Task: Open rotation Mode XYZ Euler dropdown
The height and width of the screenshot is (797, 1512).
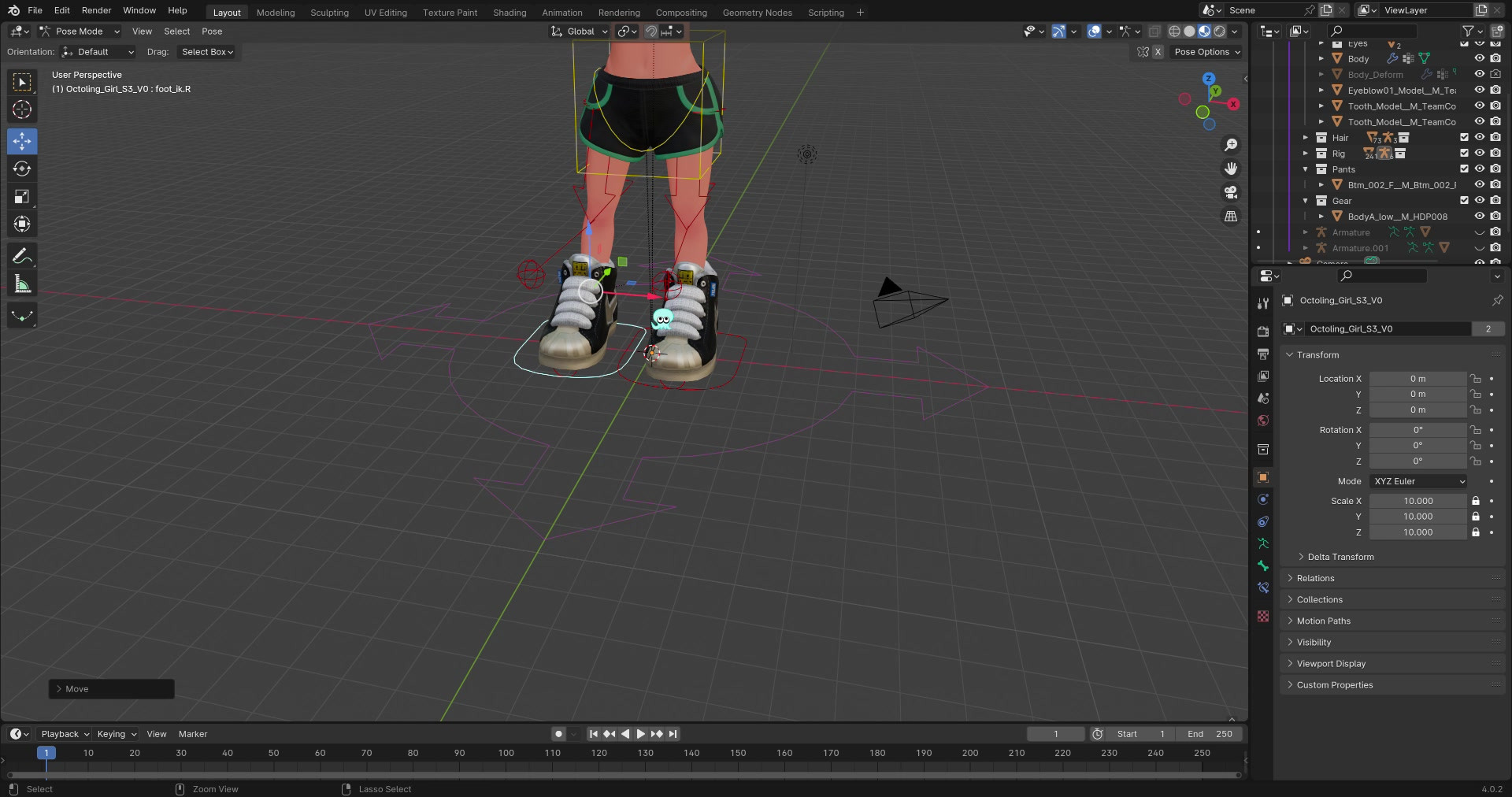Action: 1418,481
